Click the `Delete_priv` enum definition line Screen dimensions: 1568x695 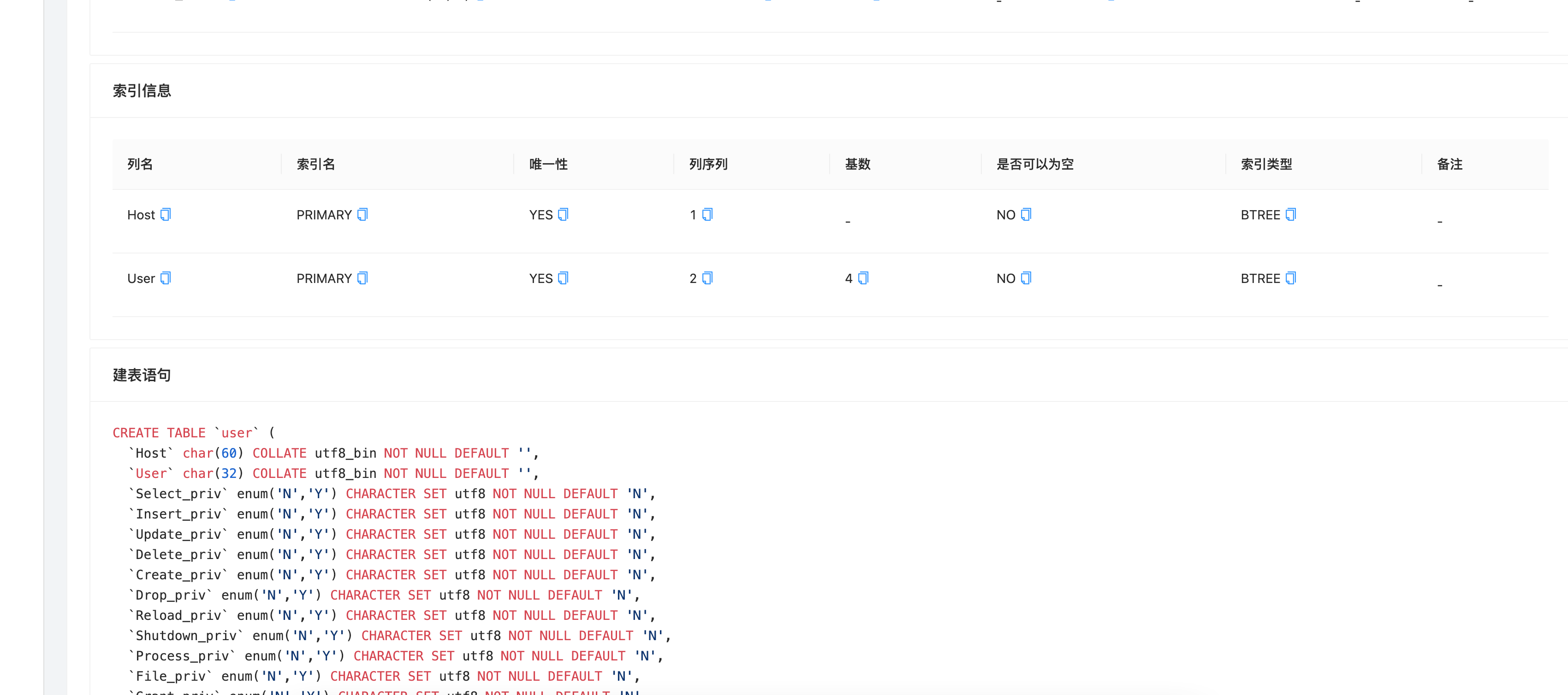392,554
